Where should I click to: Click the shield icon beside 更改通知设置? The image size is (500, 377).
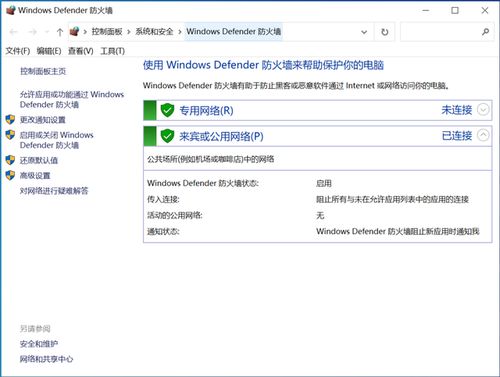click(10, 120)
